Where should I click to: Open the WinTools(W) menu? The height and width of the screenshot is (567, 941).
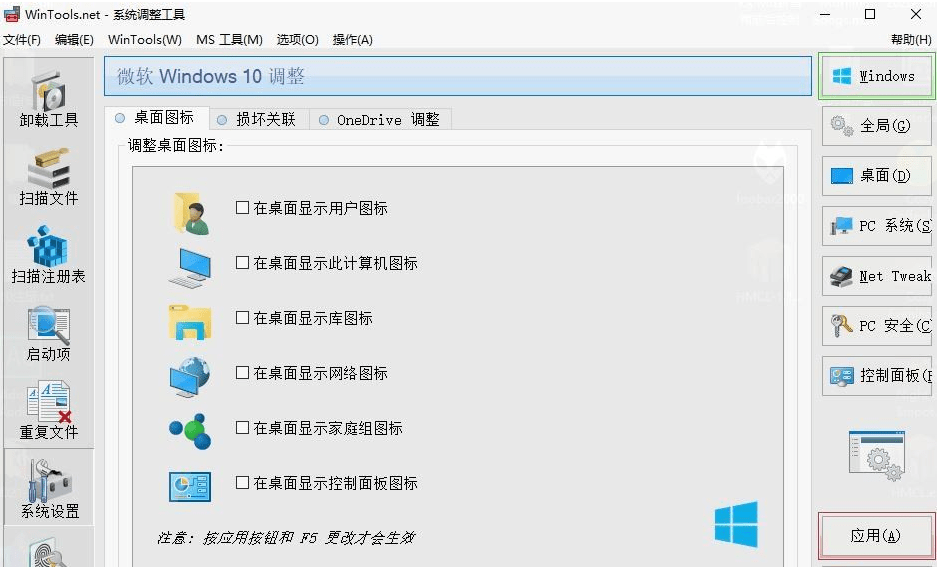click(x=145, y=40)
